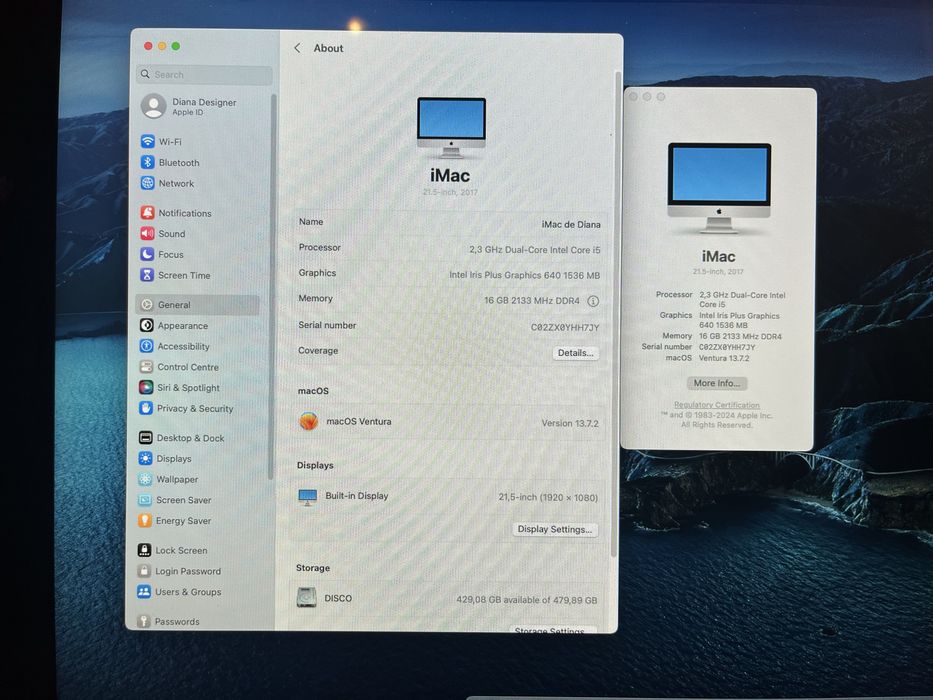Open the Displays sun icon
Image resolution: width=933 pixels, height=700 pixels.
point(145,458)
